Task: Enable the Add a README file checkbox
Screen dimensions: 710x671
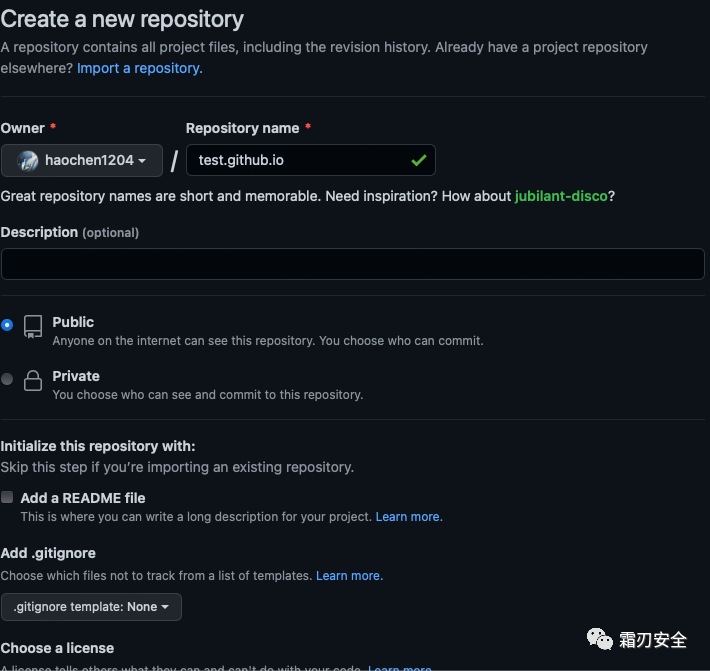Action: (8, 497)
